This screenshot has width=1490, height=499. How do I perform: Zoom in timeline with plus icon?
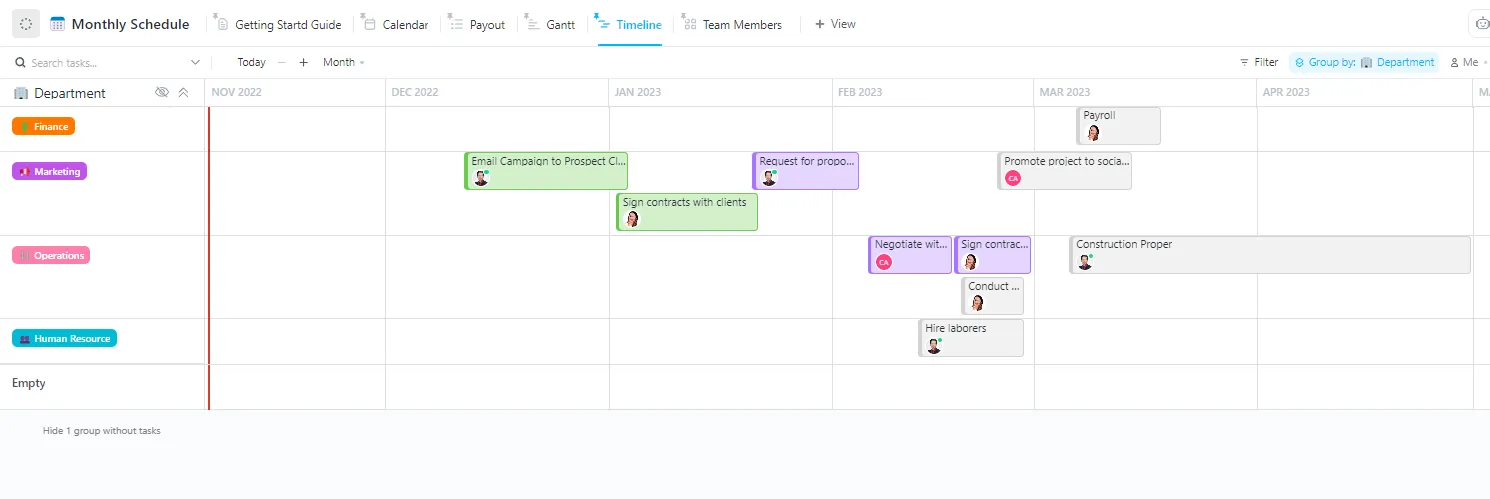[x=303, y=62]
